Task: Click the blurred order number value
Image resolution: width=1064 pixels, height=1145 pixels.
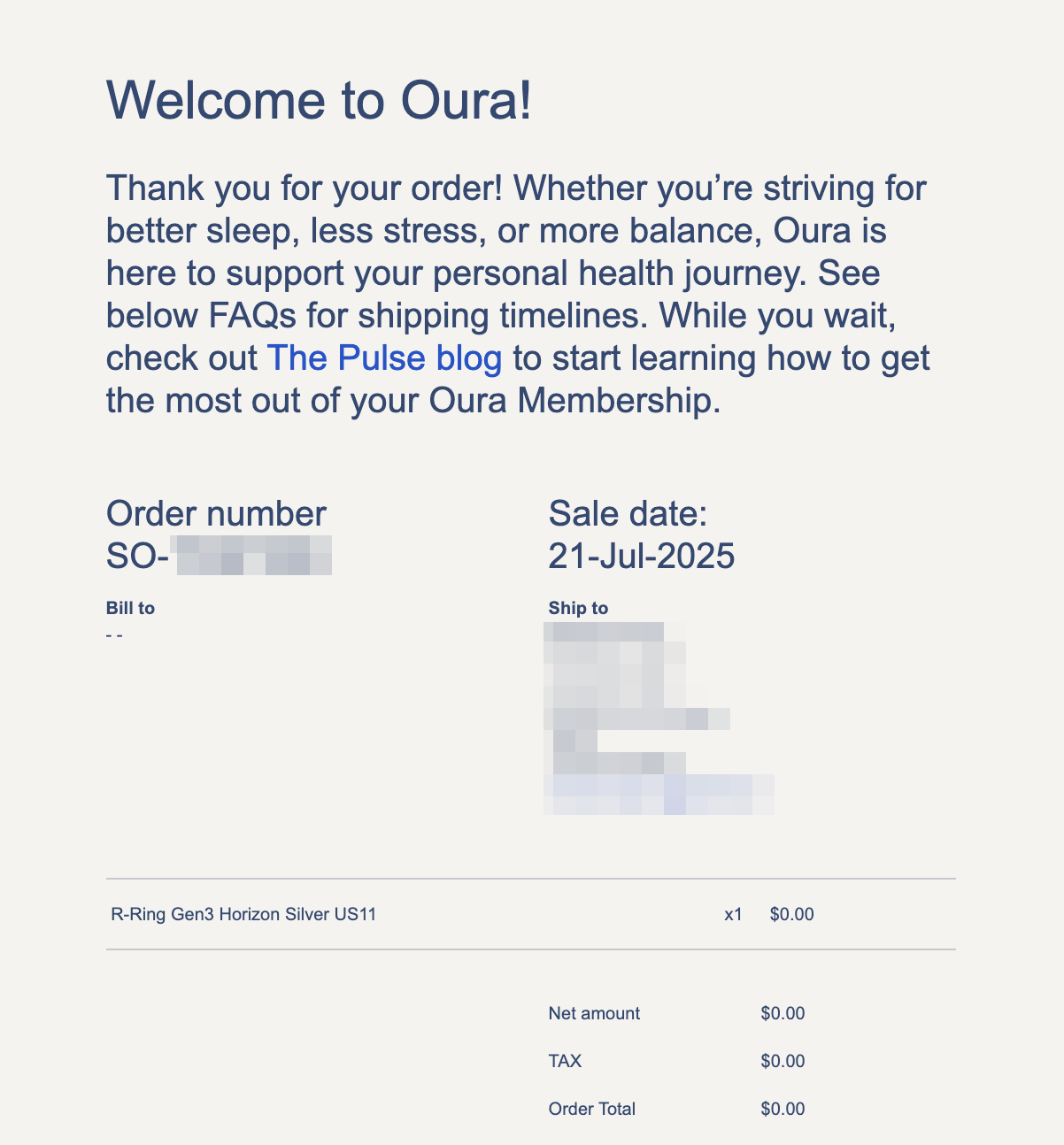Action: [254, 556]
